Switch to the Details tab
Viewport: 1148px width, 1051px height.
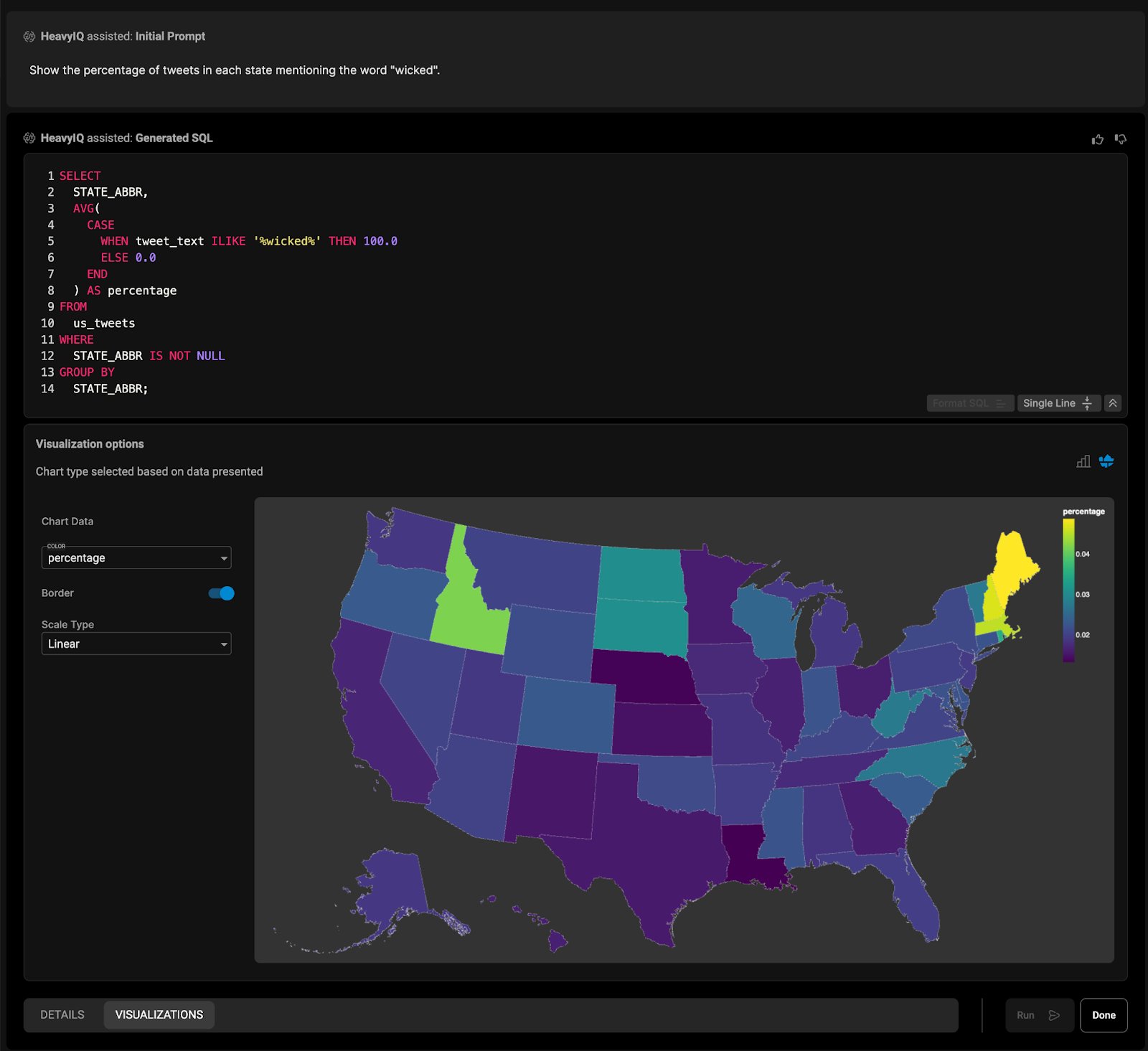62,1014
